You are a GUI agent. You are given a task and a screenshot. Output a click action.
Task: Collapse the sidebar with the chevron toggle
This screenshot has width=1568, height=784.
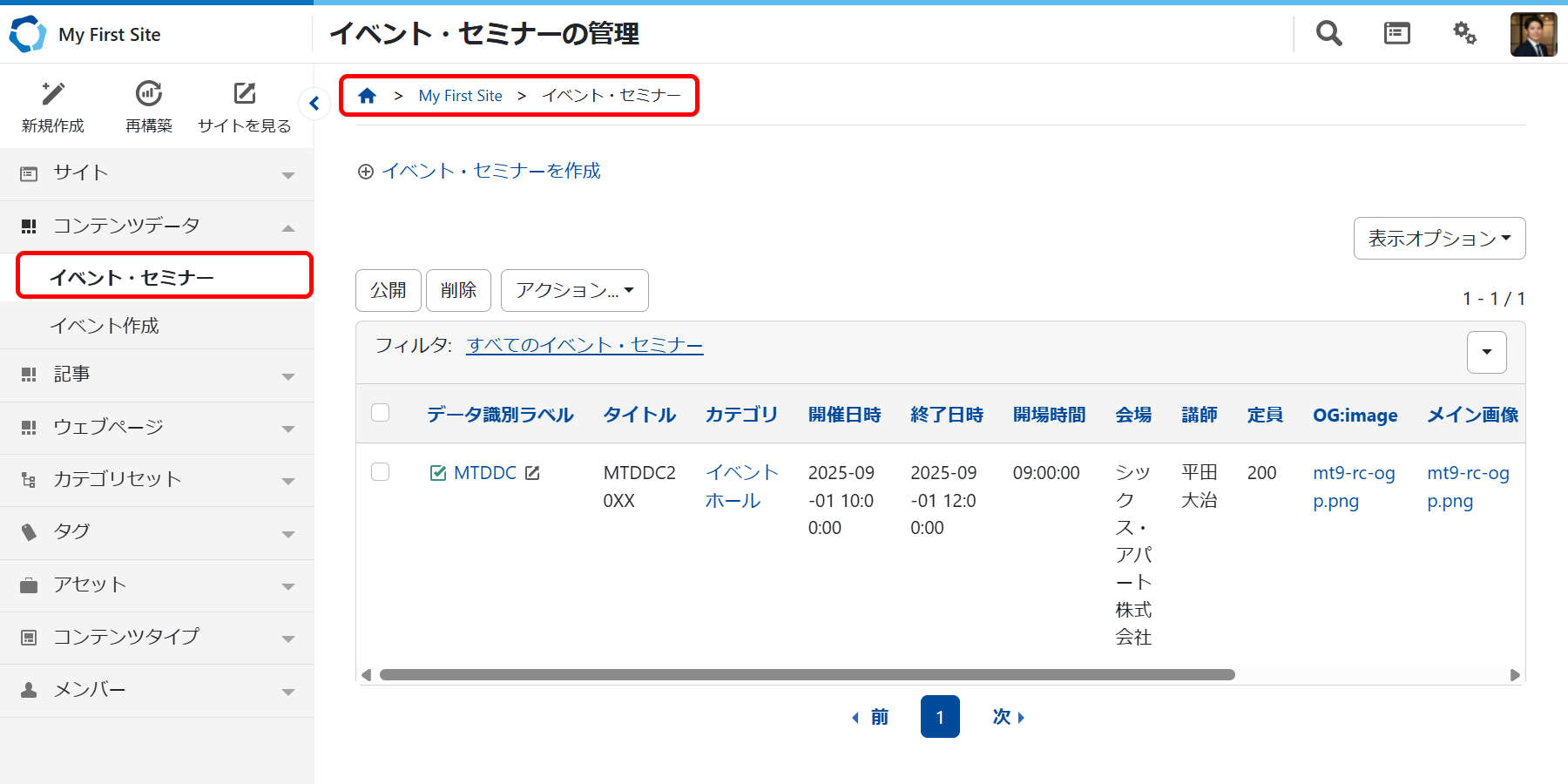314,104
